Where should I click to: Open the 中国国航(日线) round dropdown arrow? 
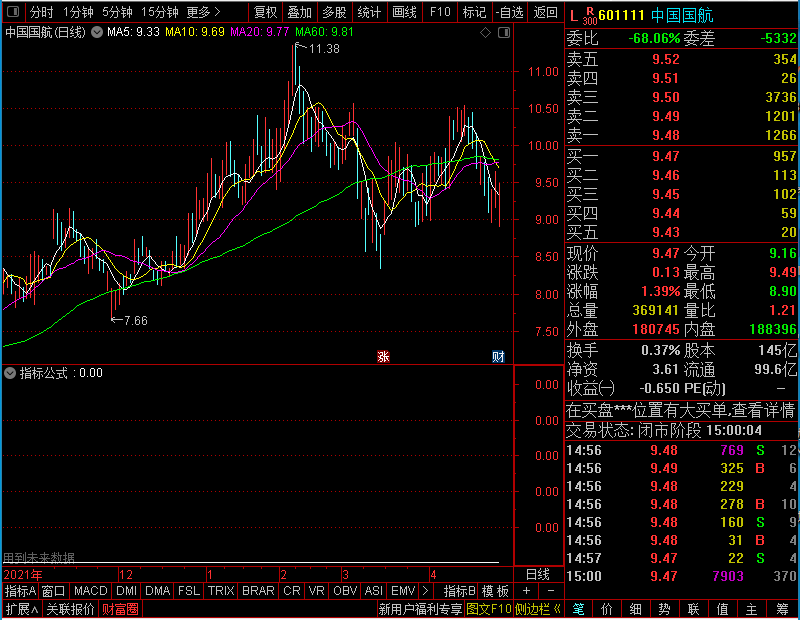[97, 32]
